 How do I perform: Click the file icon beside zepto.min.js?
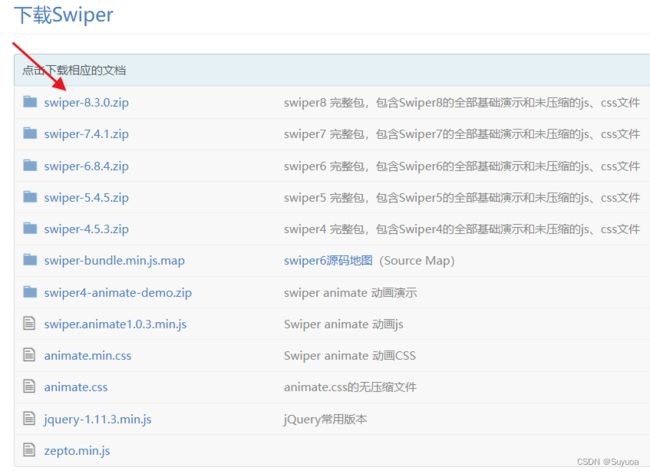(29, 450)
